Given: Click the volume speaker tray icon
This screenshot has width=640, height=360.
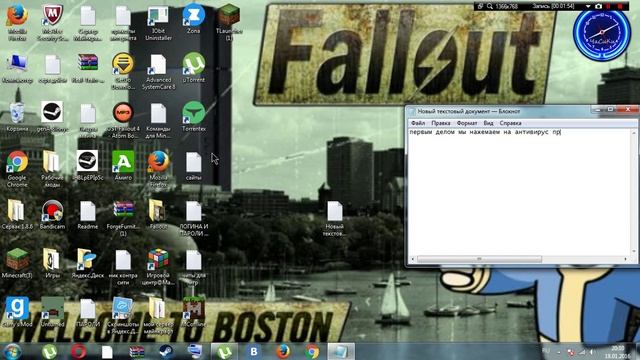Looking at the screenshot, I should tap(591, 351).
